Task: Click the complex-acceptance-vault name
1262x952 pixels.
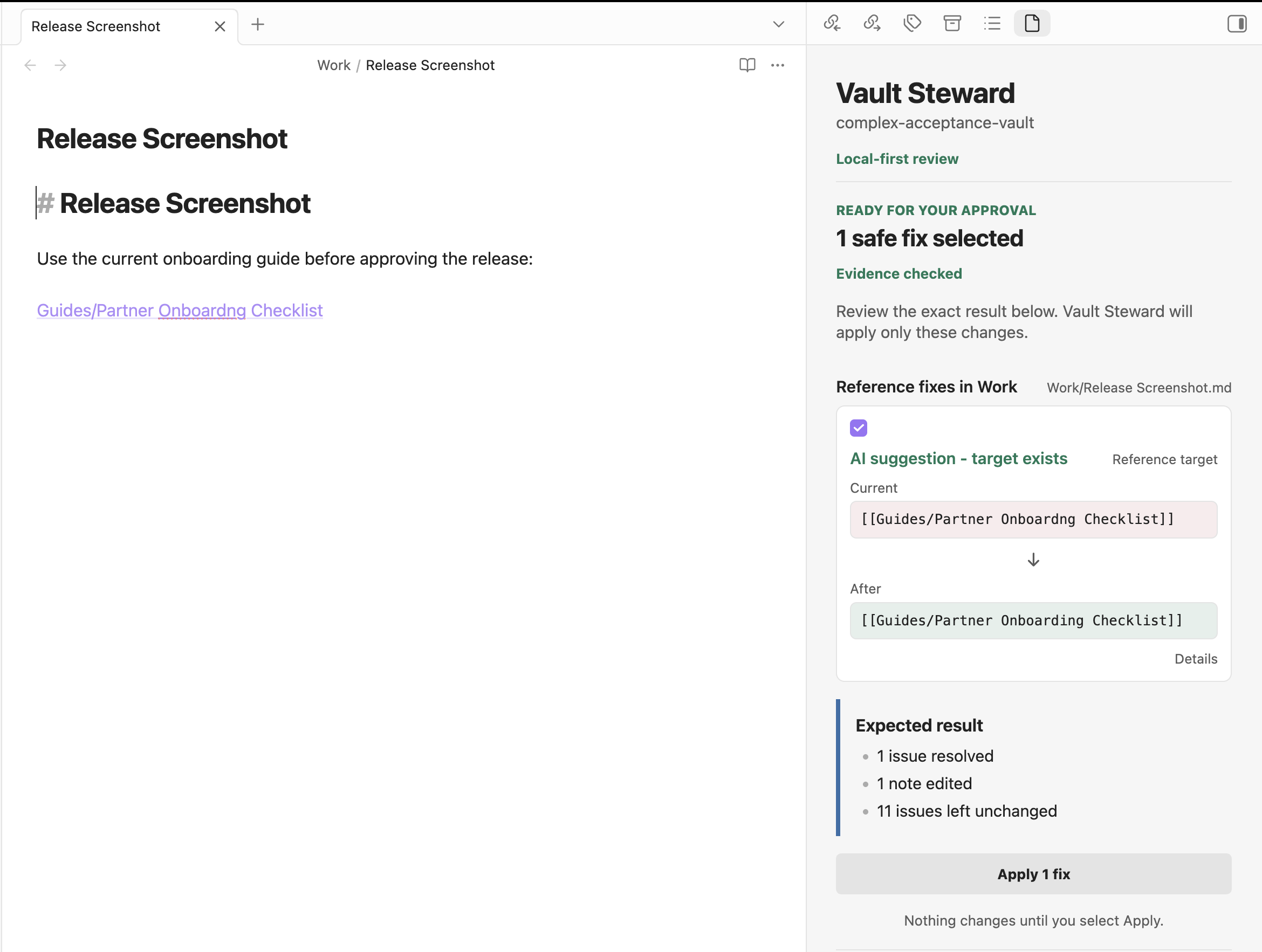Action: 935,122
